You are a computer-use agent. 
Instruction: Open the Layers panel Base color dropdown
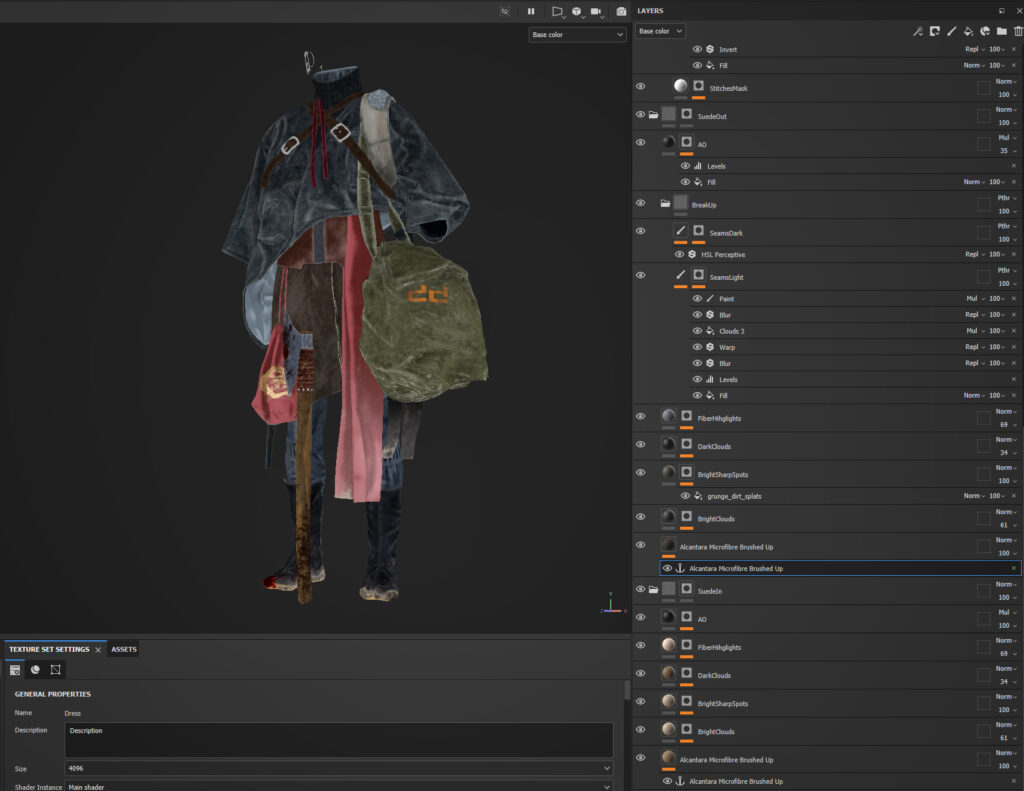tap(660, 31)
